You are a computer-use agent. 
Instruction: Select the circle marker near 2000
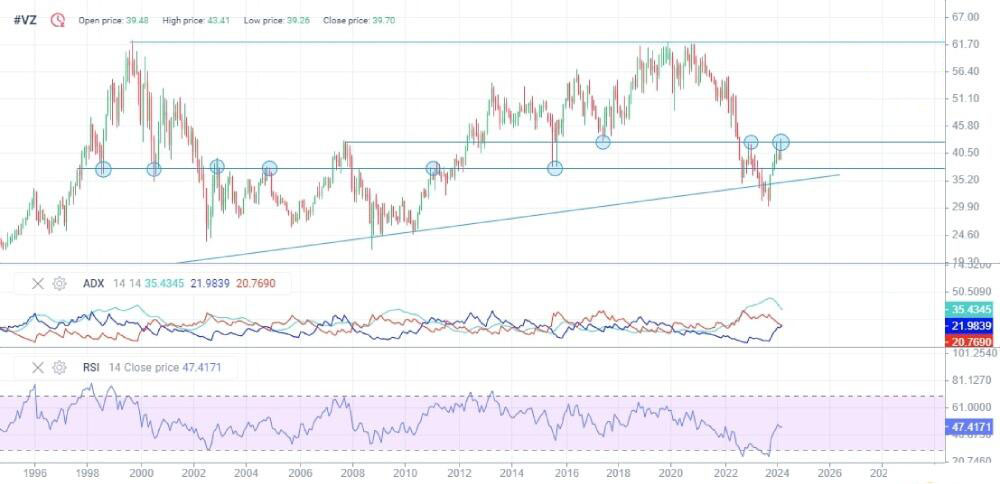click(154, 169)
